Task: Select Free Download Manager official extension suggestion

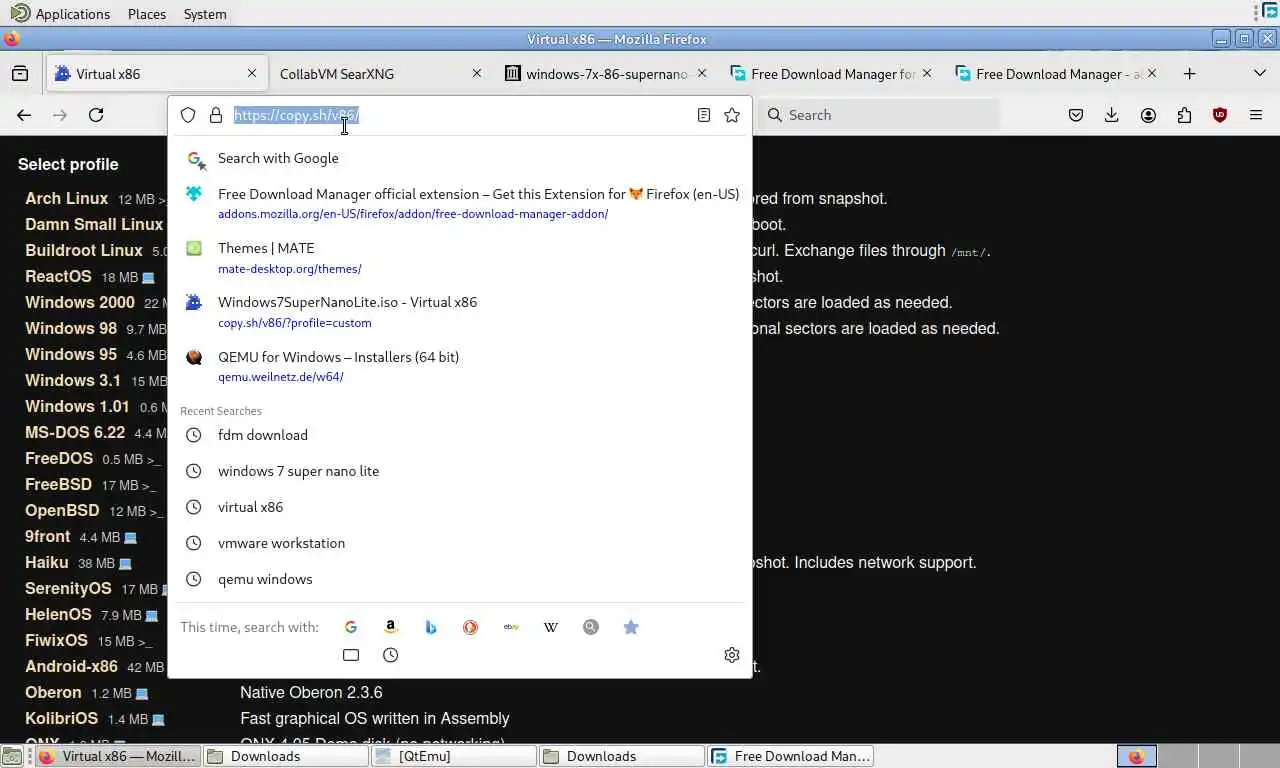Action: (460, 203)
